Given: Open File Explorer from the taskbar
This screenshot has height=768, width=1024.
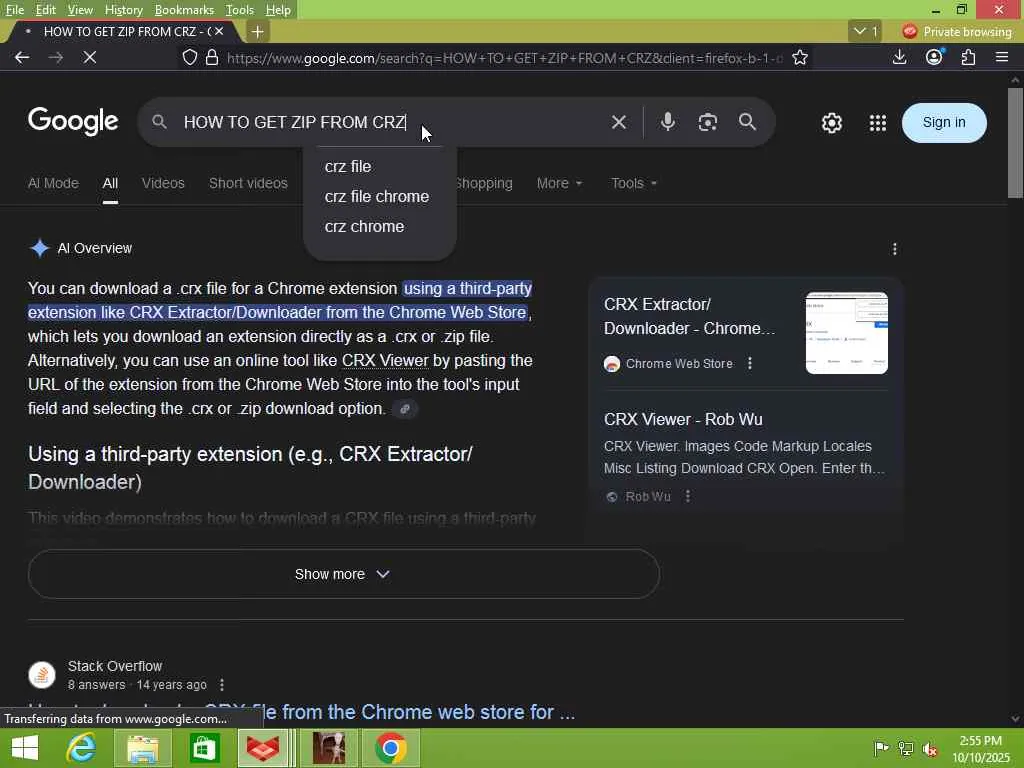Looking at the screenshot, I should [x=143, y=748].
